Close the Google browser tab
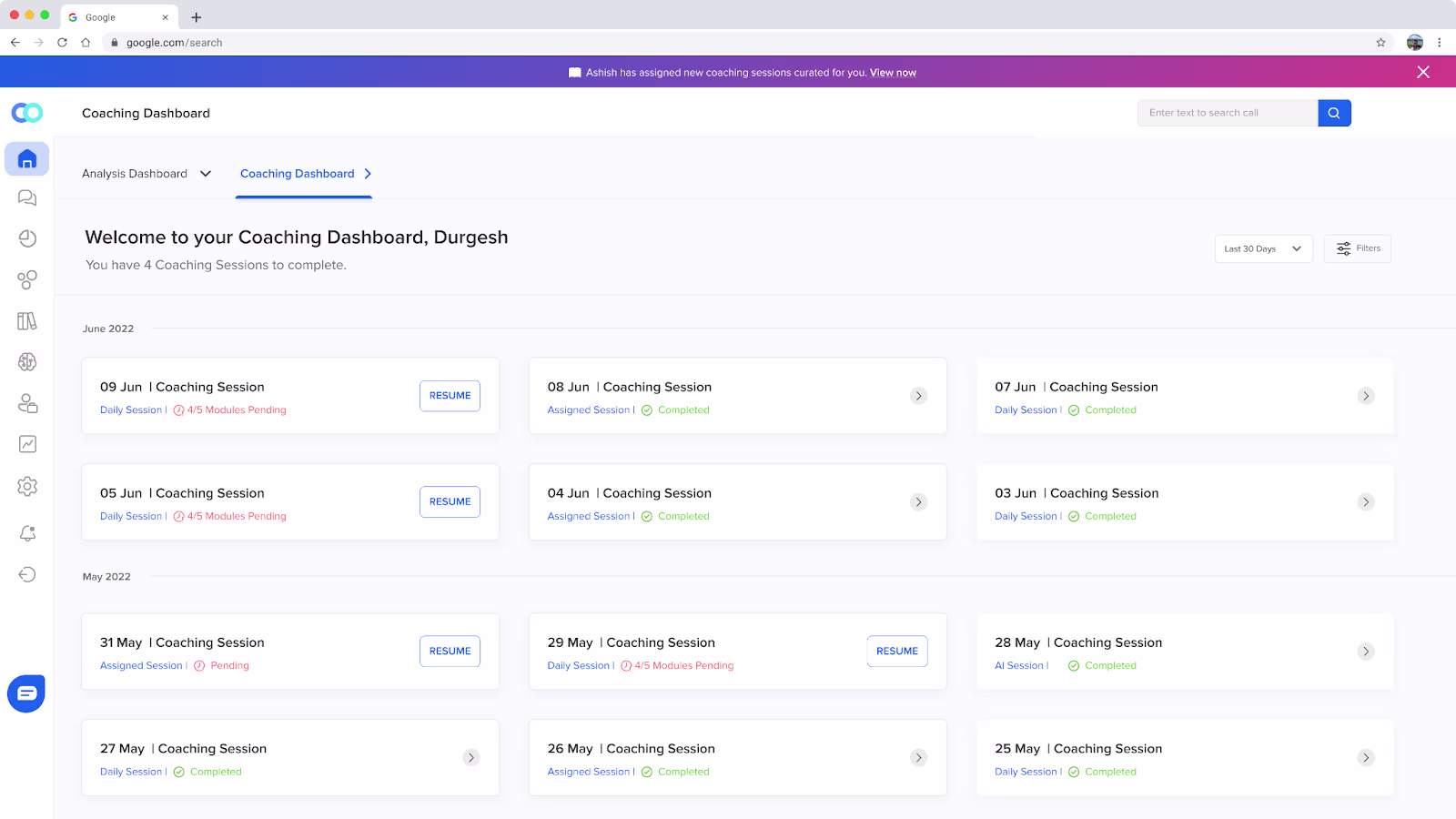1456x819 pixels. [x=165, y=17]
